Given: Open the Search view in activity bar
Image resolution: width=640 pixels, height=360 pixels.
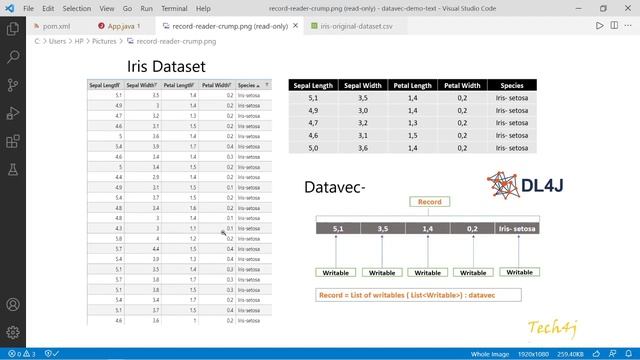Looking at the screenshot, I should pyautogui.click(x=13, y=57).
